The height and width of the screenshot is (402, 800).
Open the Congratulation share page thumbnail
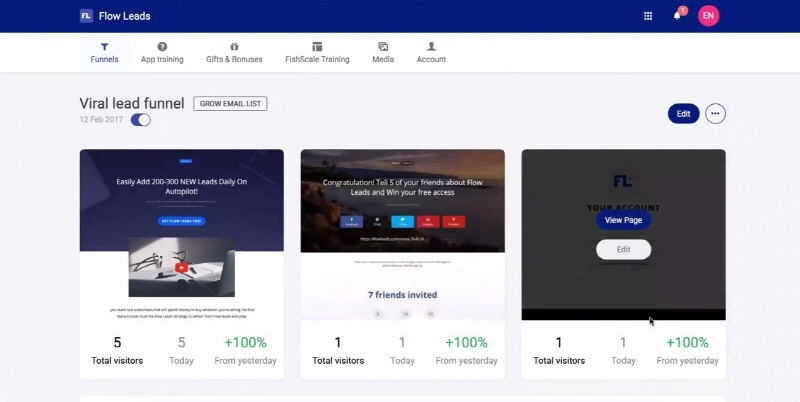tap(403, 235)
